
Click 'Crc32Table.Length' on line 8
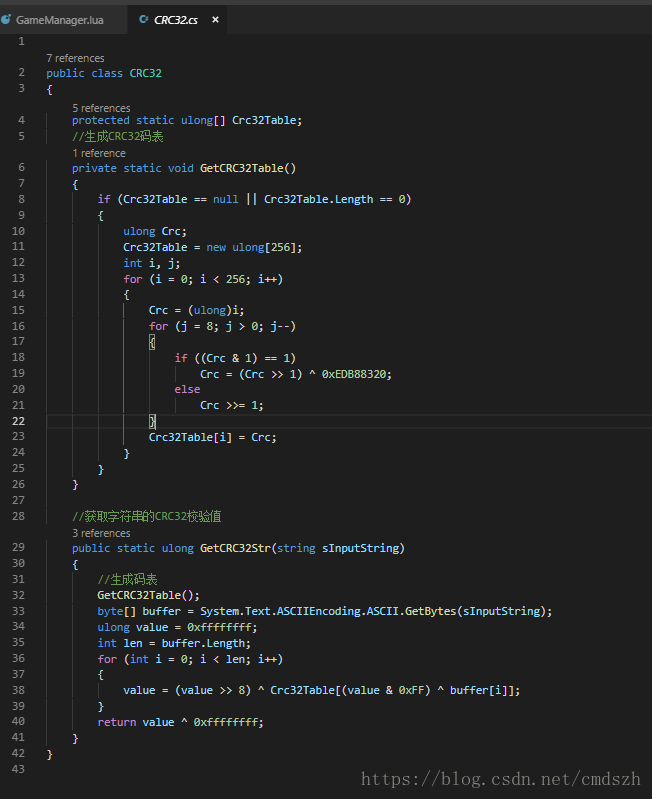pyautogui.click(x=318, y=199)
